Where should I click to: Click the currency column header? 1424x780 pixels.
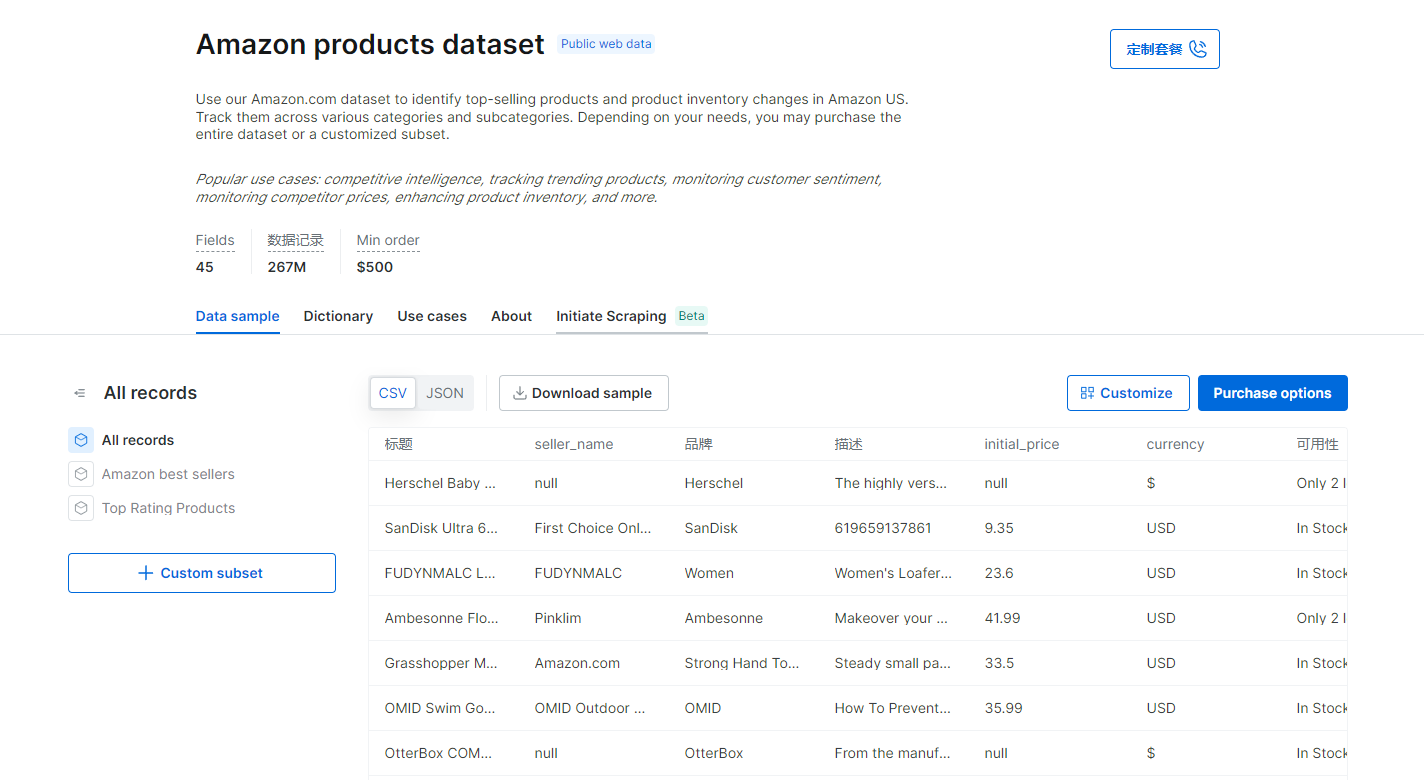click(1175, 444)
